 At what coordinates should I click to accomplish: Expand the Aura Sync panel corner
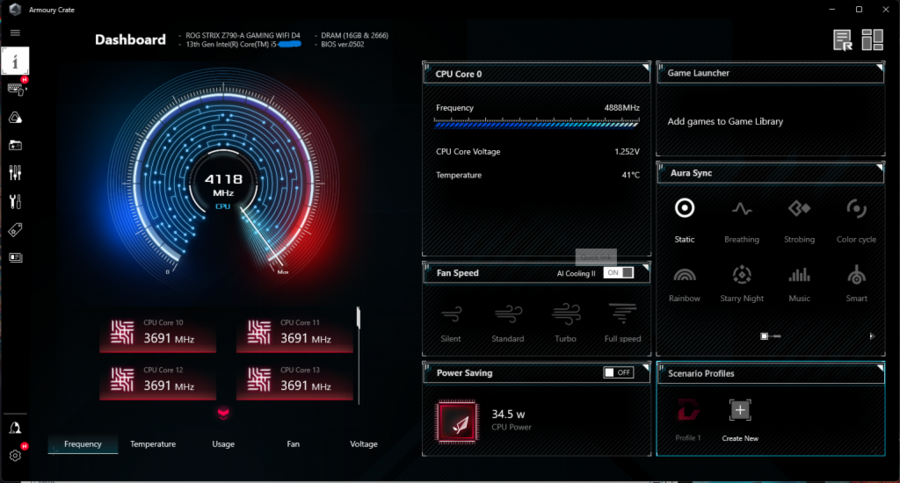[x=879, y=167]
